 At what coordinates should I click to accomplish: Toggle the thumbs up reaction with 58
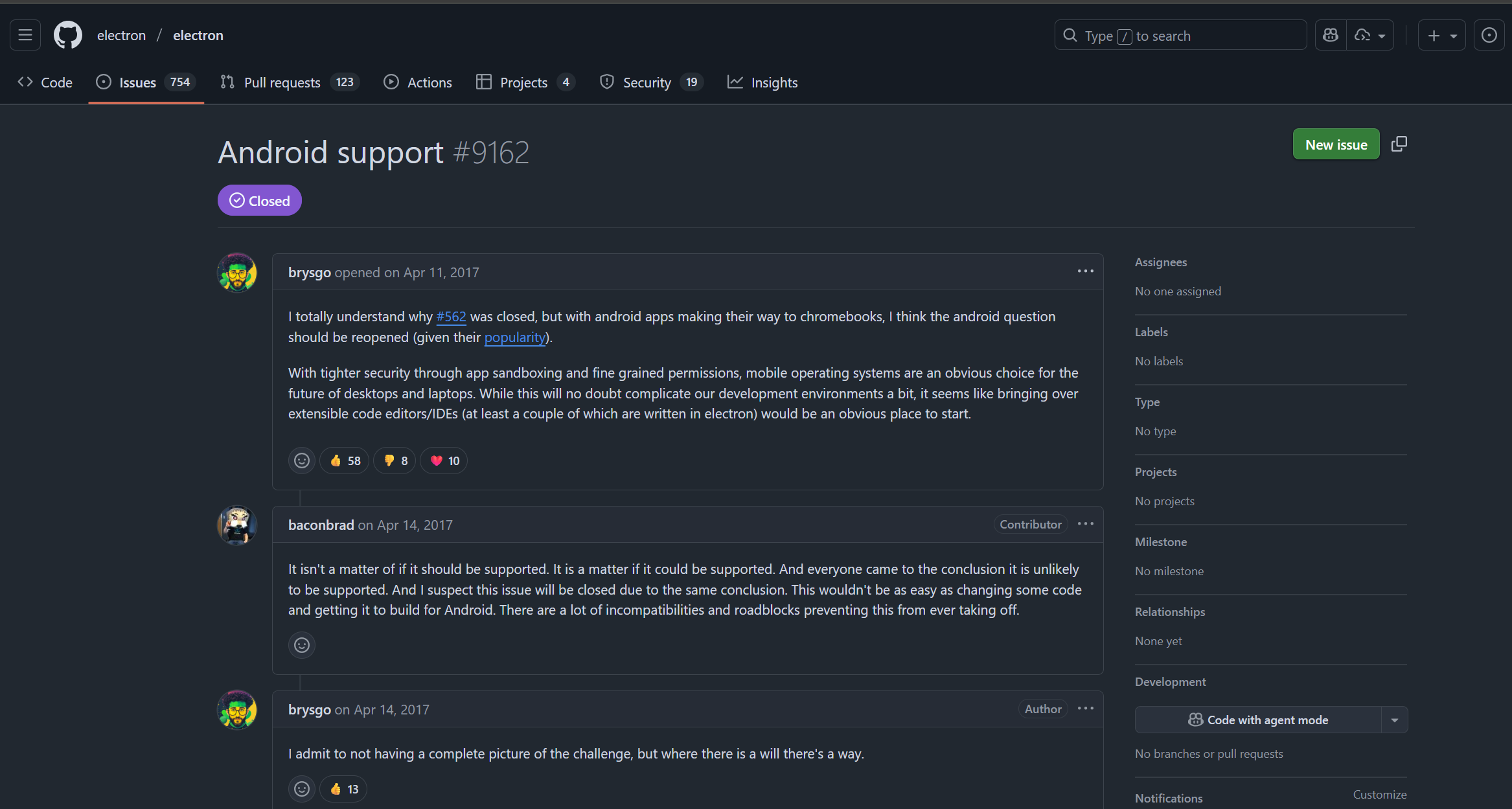point(345,461)
